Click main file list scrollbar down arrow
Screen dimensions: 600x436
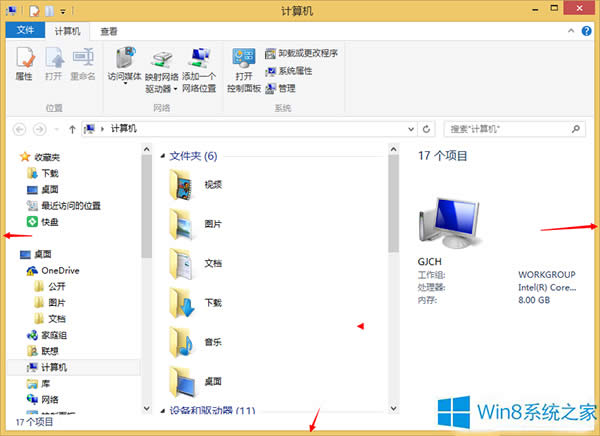tap(393, 408)
